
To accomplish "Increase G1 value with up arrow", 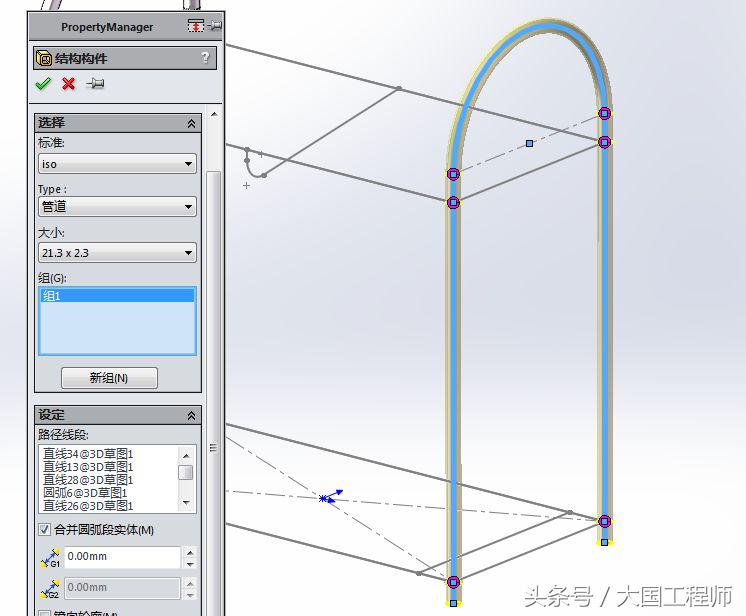I will click(x=190, y=552).
